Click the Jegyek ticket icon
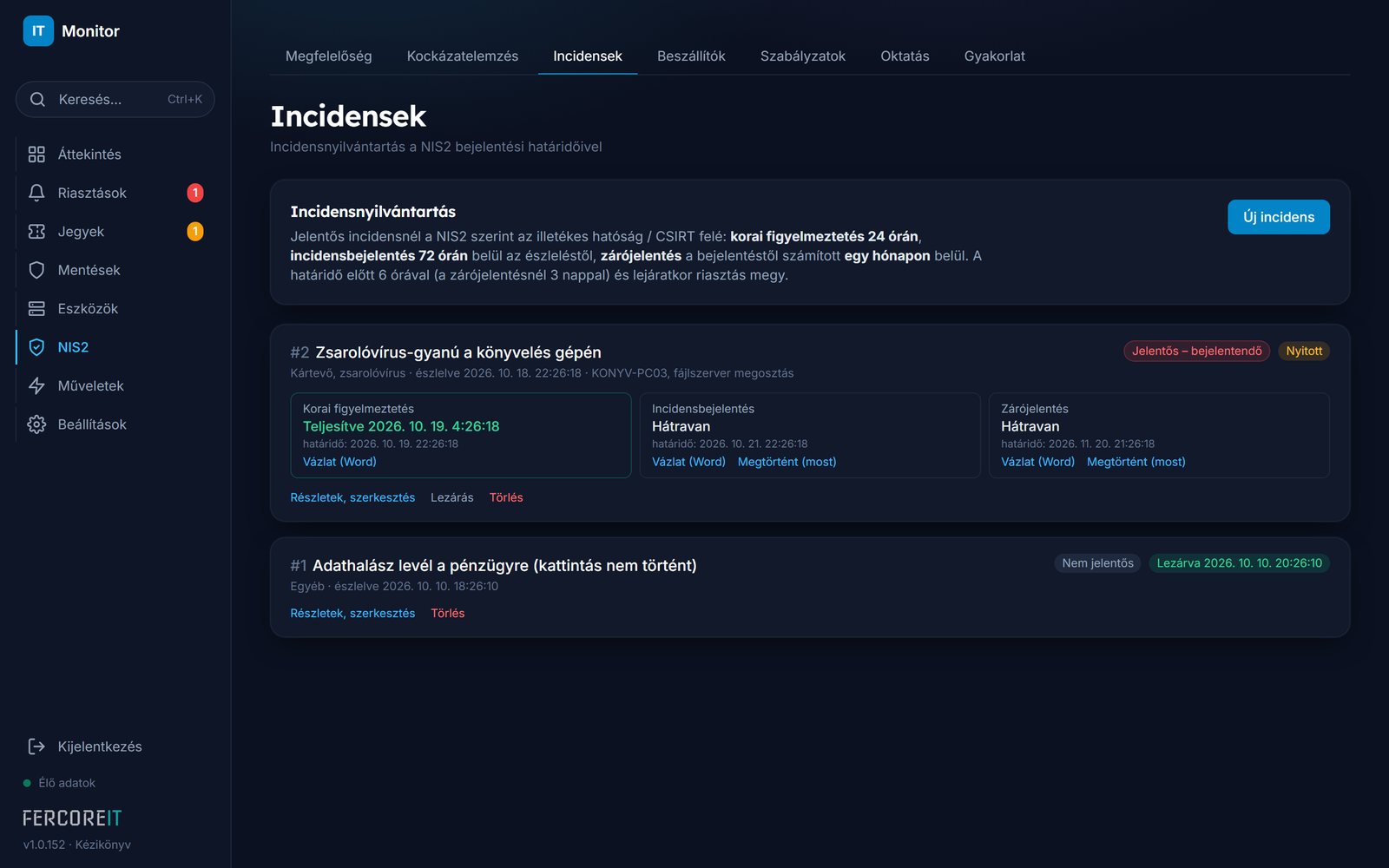 point(36,232)
